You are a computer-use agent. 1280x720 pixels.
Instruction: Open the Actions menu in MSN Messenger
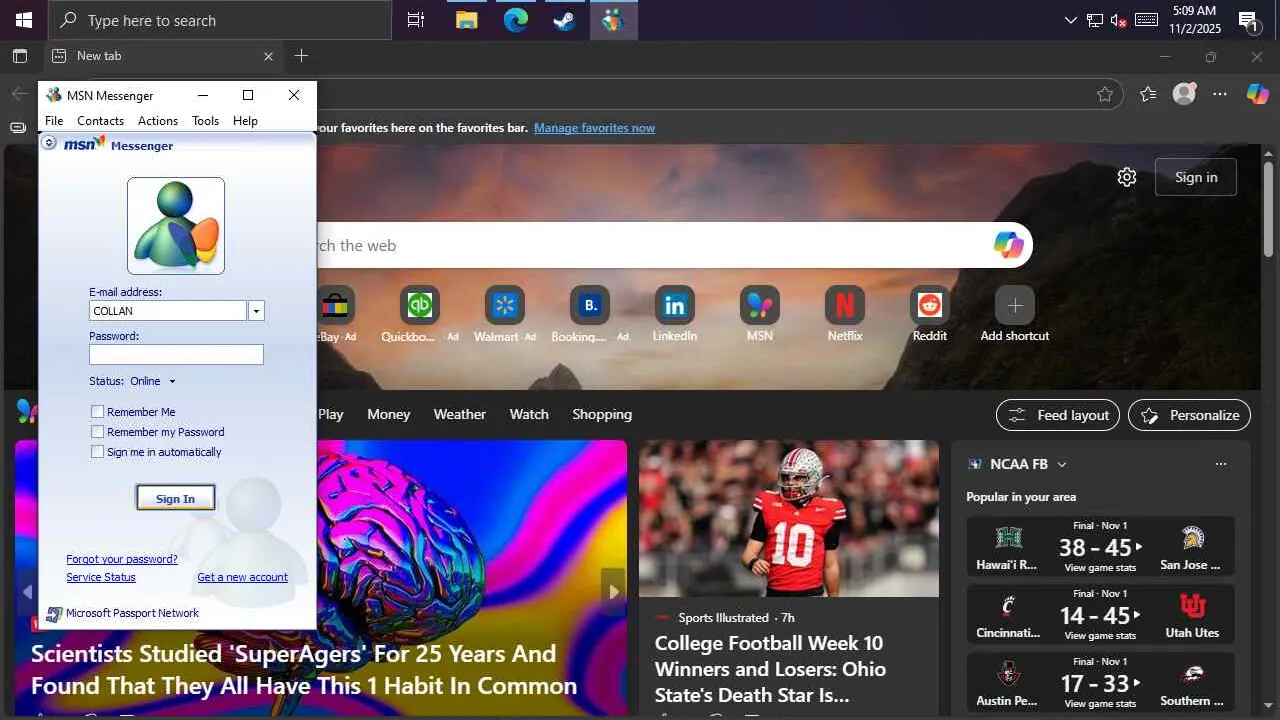point(158,121)
